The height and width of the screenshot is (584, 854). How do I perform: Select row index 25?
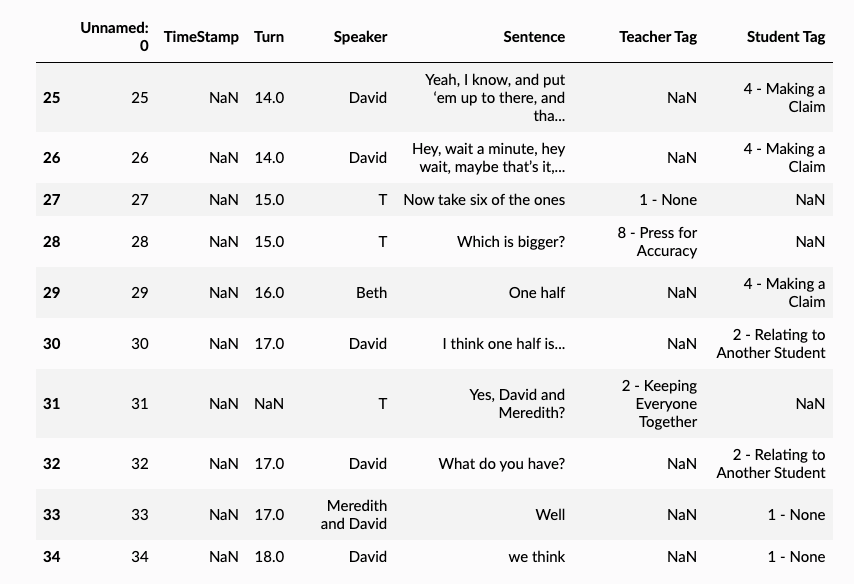click(x=52, y=98)
